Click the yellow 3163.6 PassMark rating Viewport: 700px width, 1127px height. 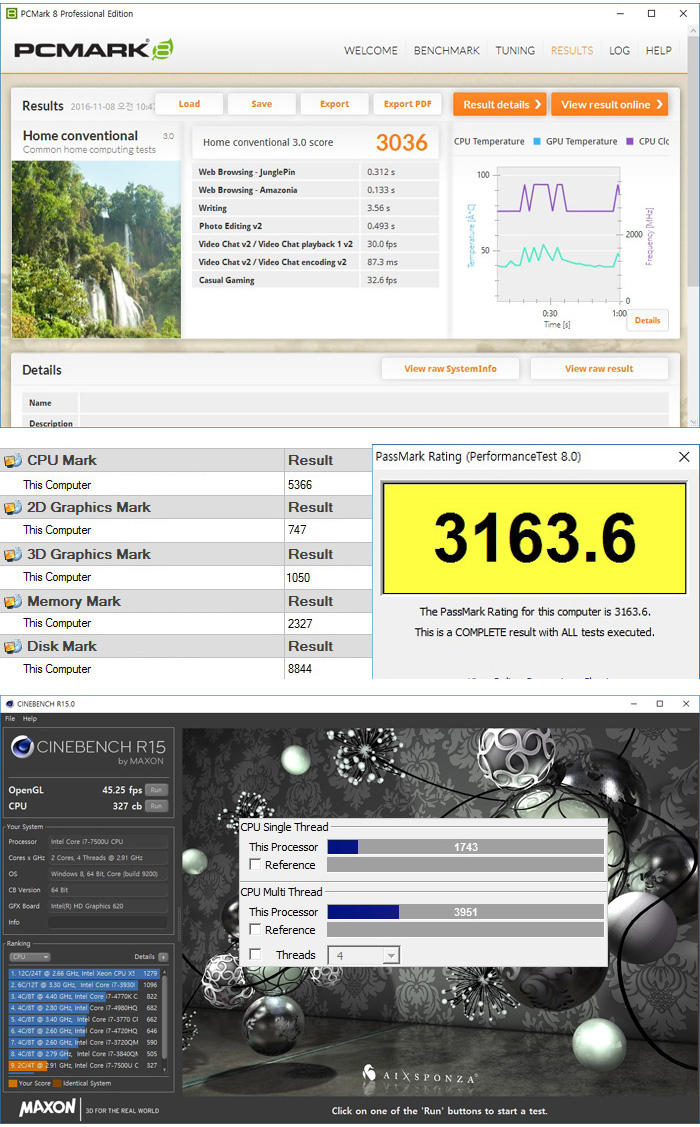pyautogui.click(x=535, y=538)
